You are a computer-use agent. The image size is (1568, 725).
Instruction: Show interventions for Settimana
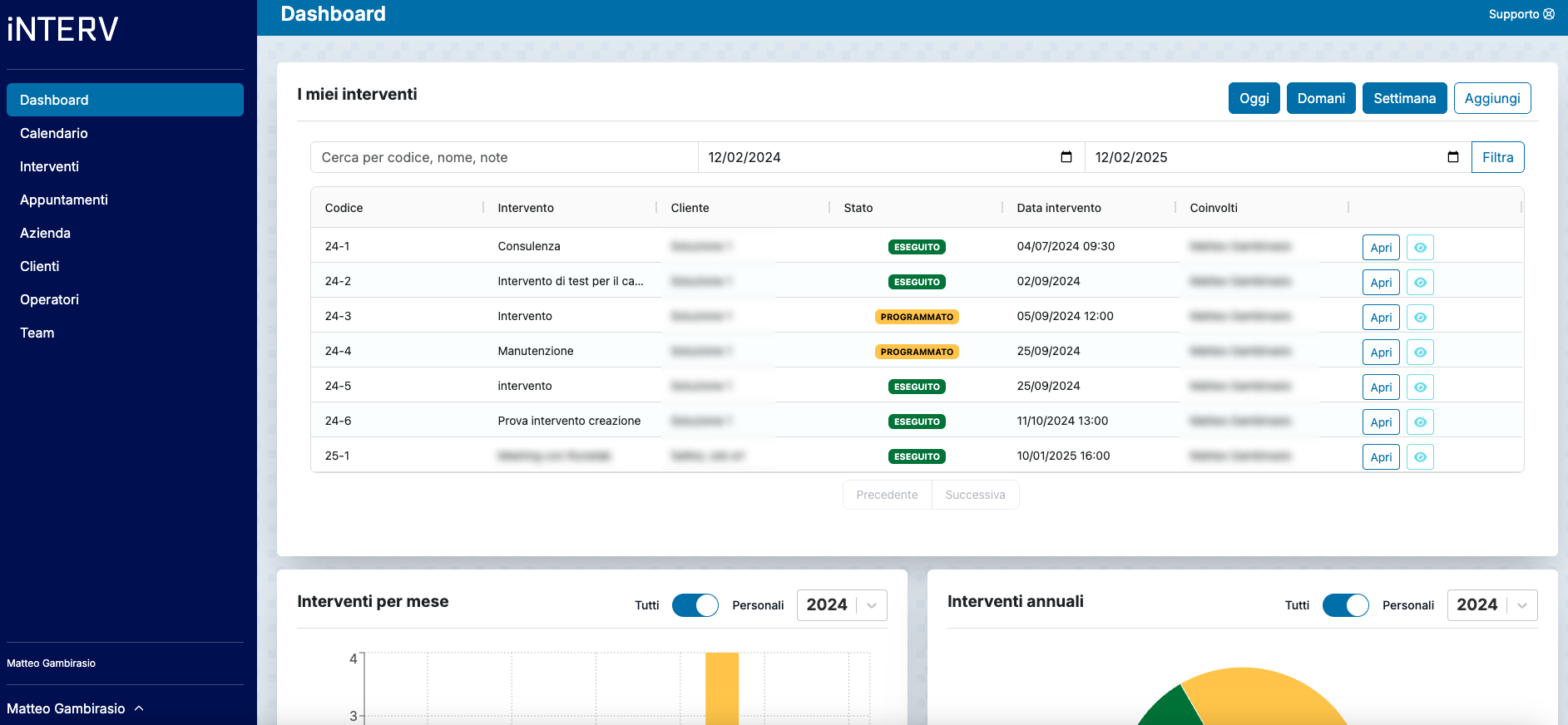pos(1405,98)
